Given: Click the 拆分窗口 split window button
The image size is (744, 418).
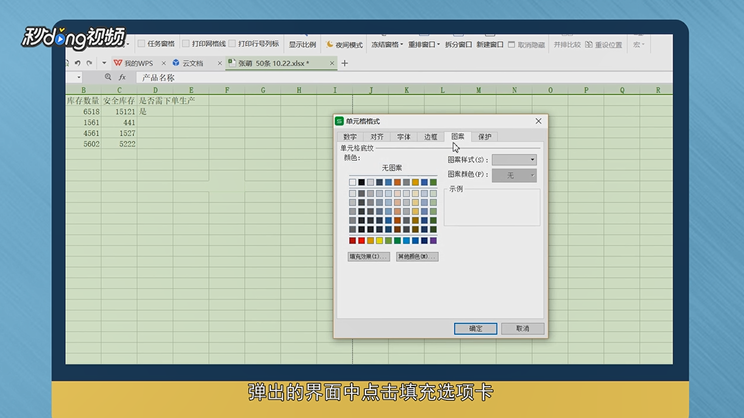Looking at the screenshot, I should 458,45.
